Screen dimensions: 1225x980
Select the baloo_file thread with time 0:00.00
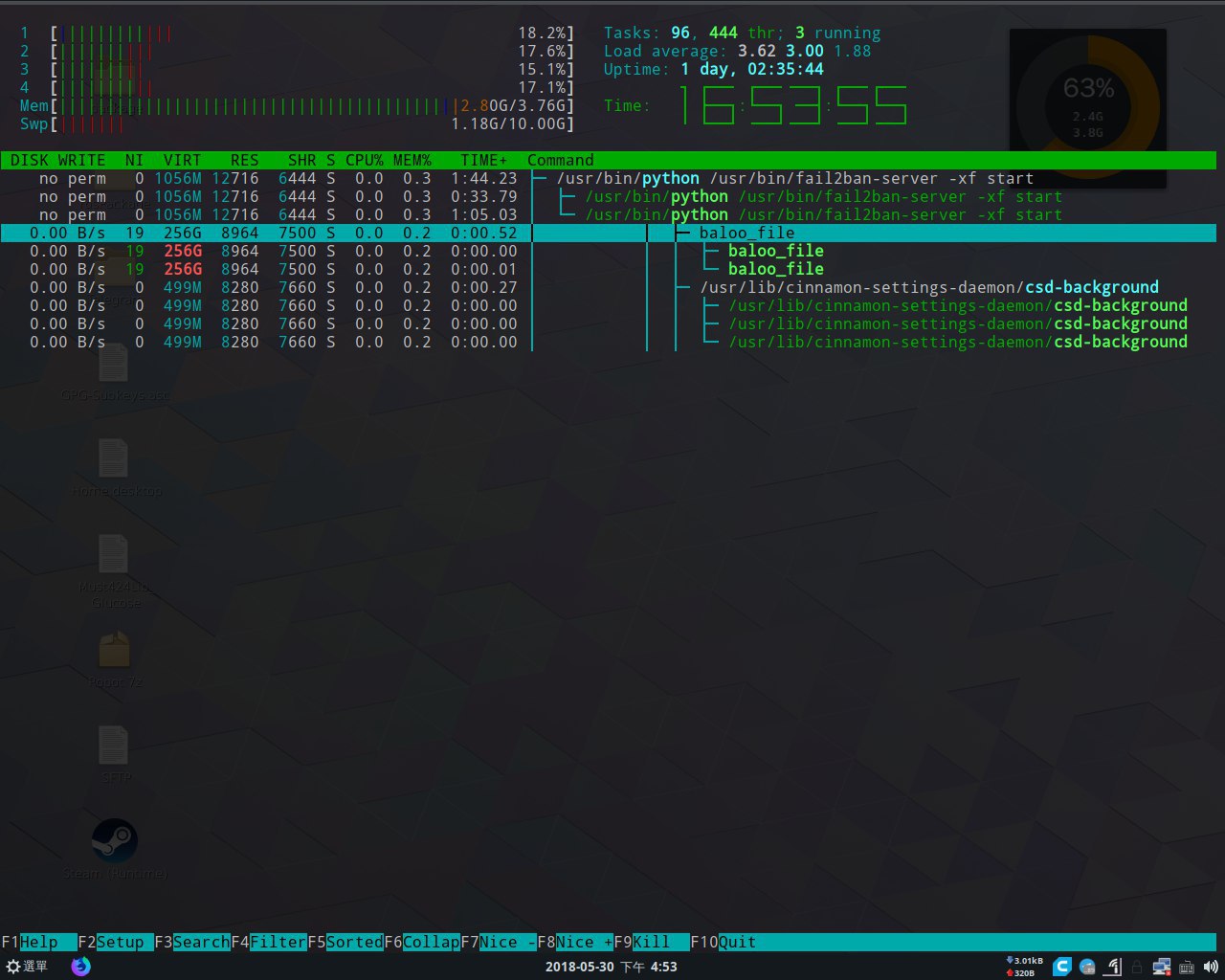pyautogui.click(x=609, y=251)
